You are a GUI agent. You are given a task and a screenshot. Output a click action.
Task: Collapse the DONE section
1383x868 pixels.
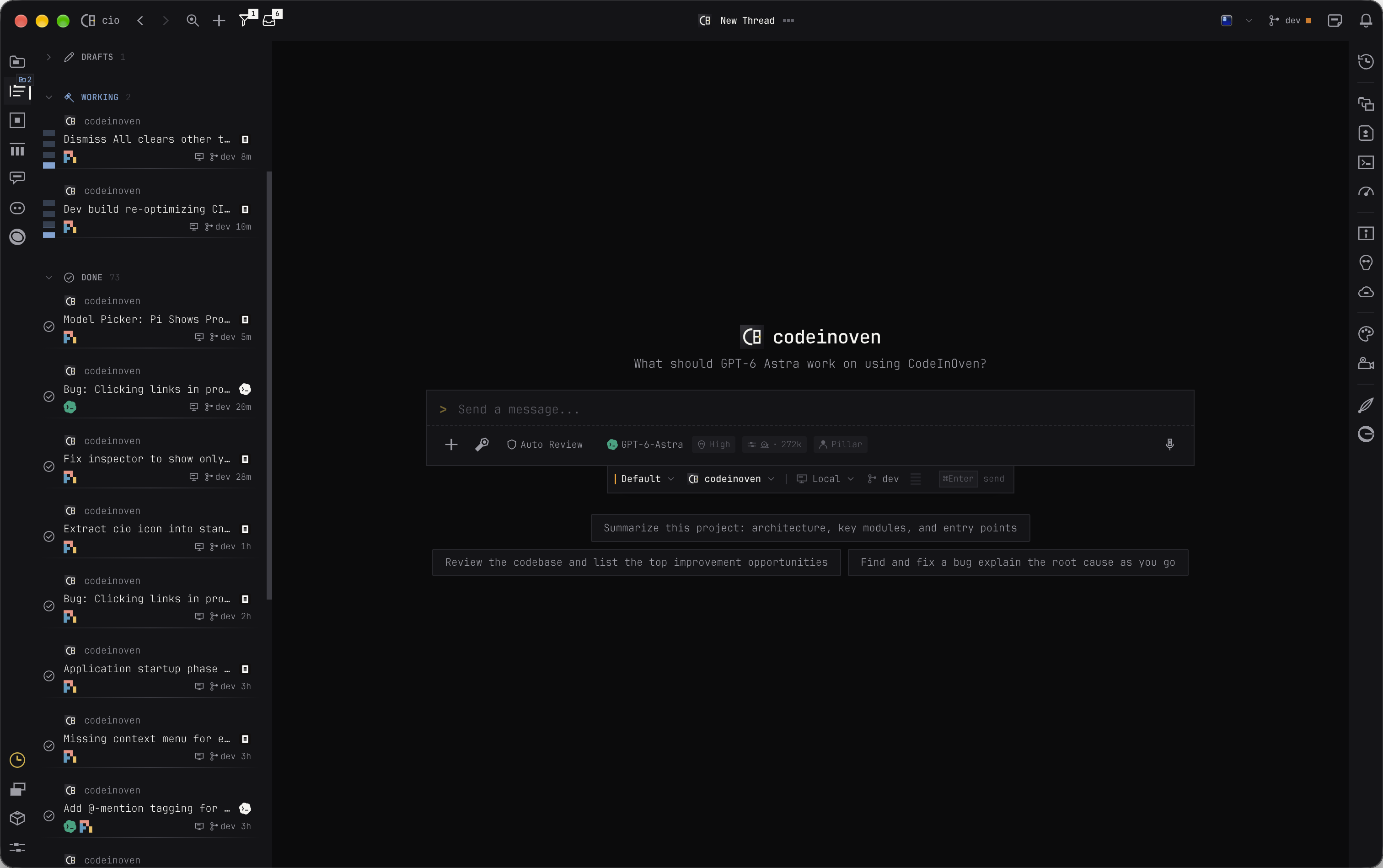click(x=49, y=277)
